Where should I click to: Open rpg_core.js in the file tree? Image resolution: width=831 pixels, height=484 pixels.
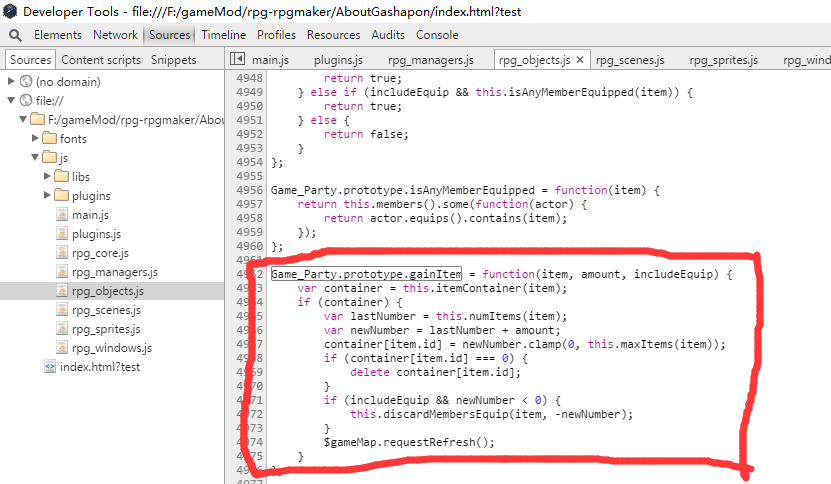100,253
